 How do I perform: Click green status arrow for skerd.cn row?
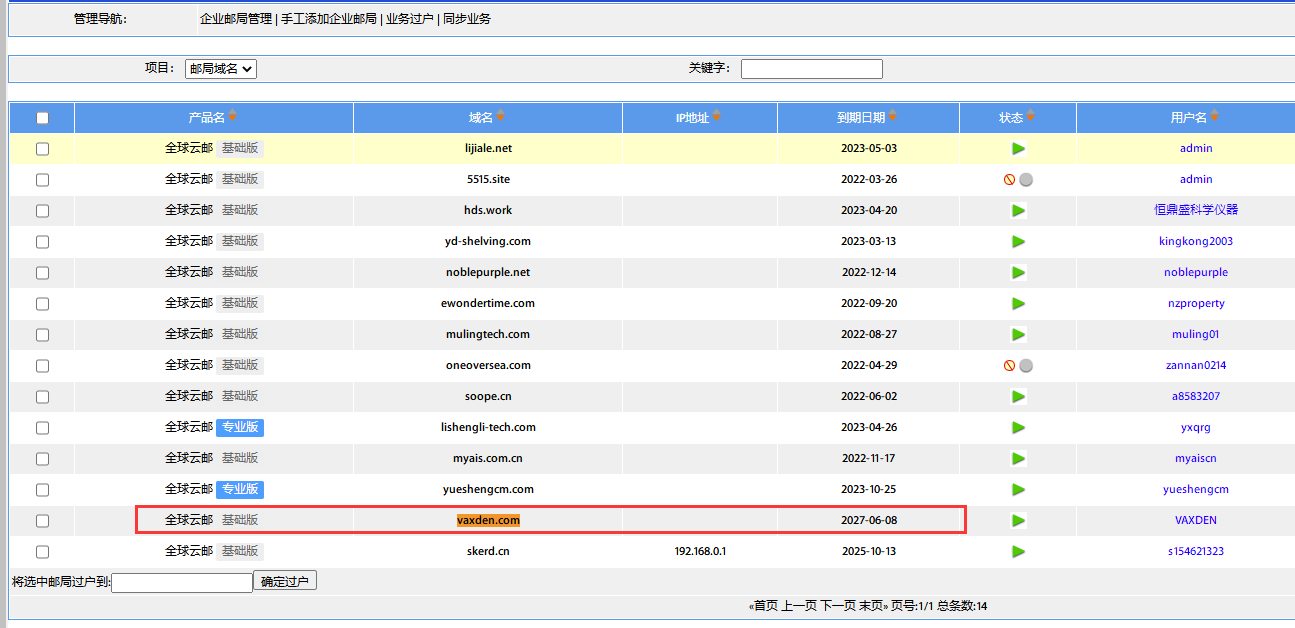tap(1018, 552)
